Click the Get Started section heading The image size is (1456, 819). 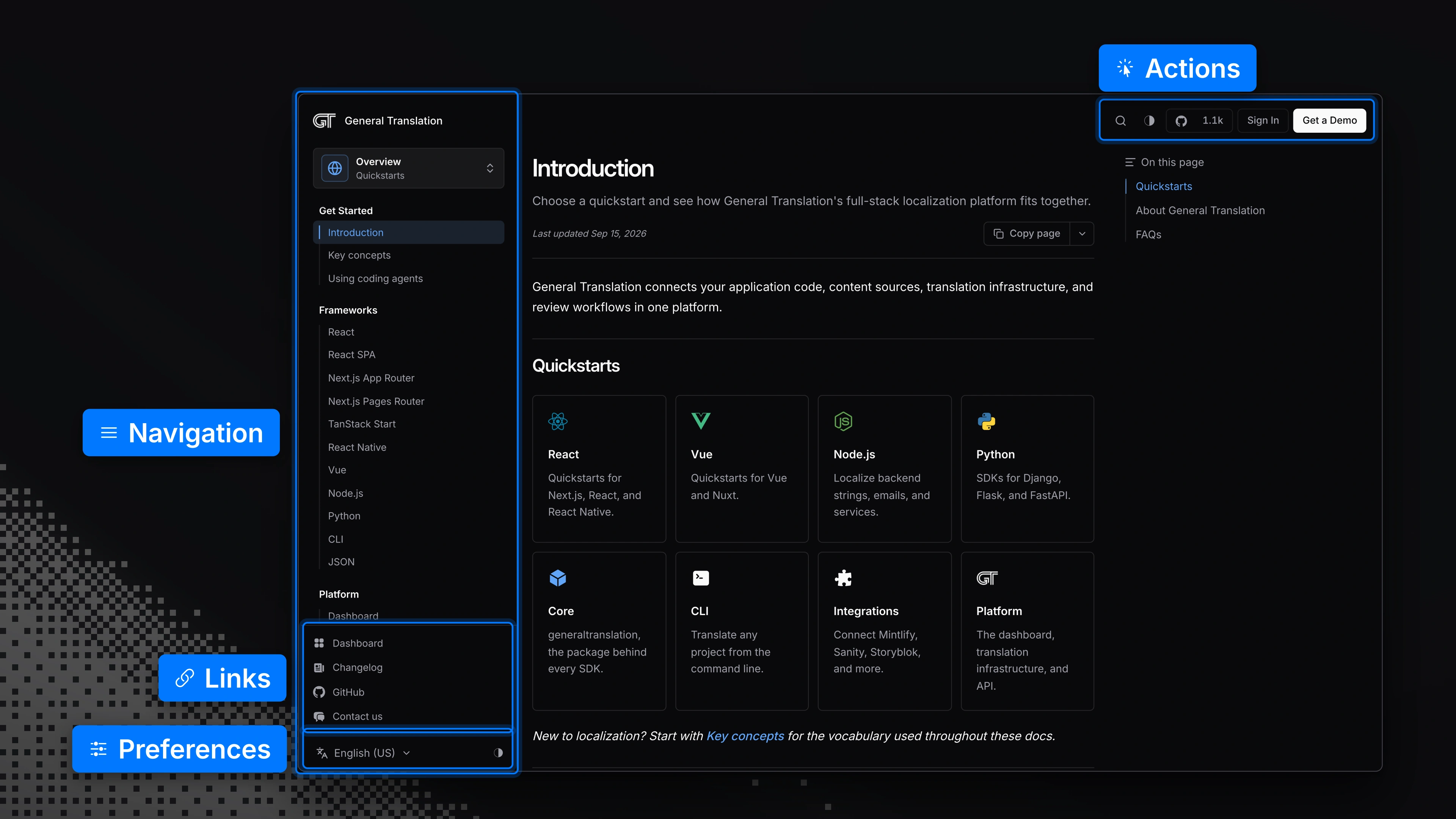pyautogui.click(x=345, y=211)
